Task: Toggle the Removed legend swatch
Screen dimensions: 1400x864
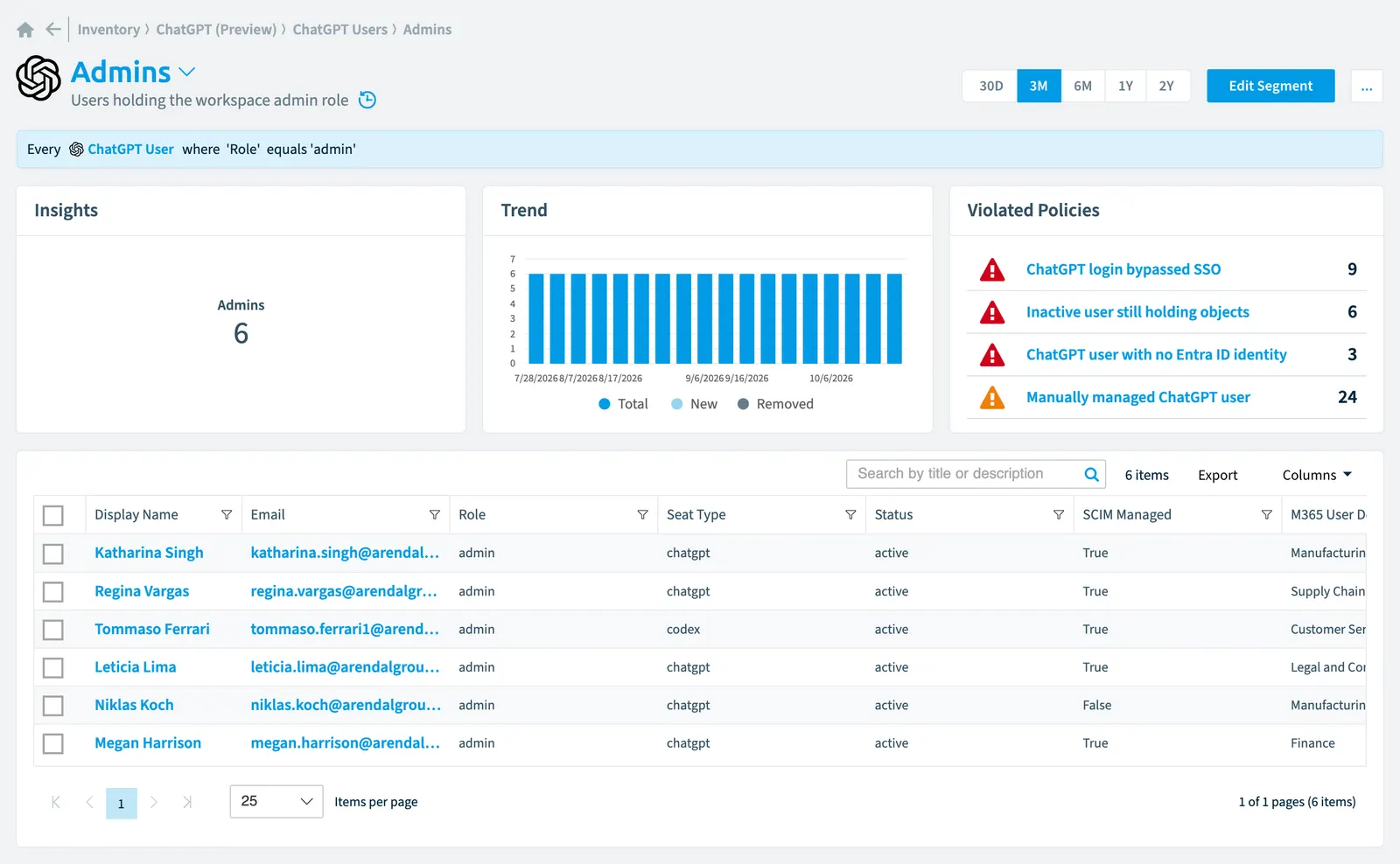Action: 743,404
